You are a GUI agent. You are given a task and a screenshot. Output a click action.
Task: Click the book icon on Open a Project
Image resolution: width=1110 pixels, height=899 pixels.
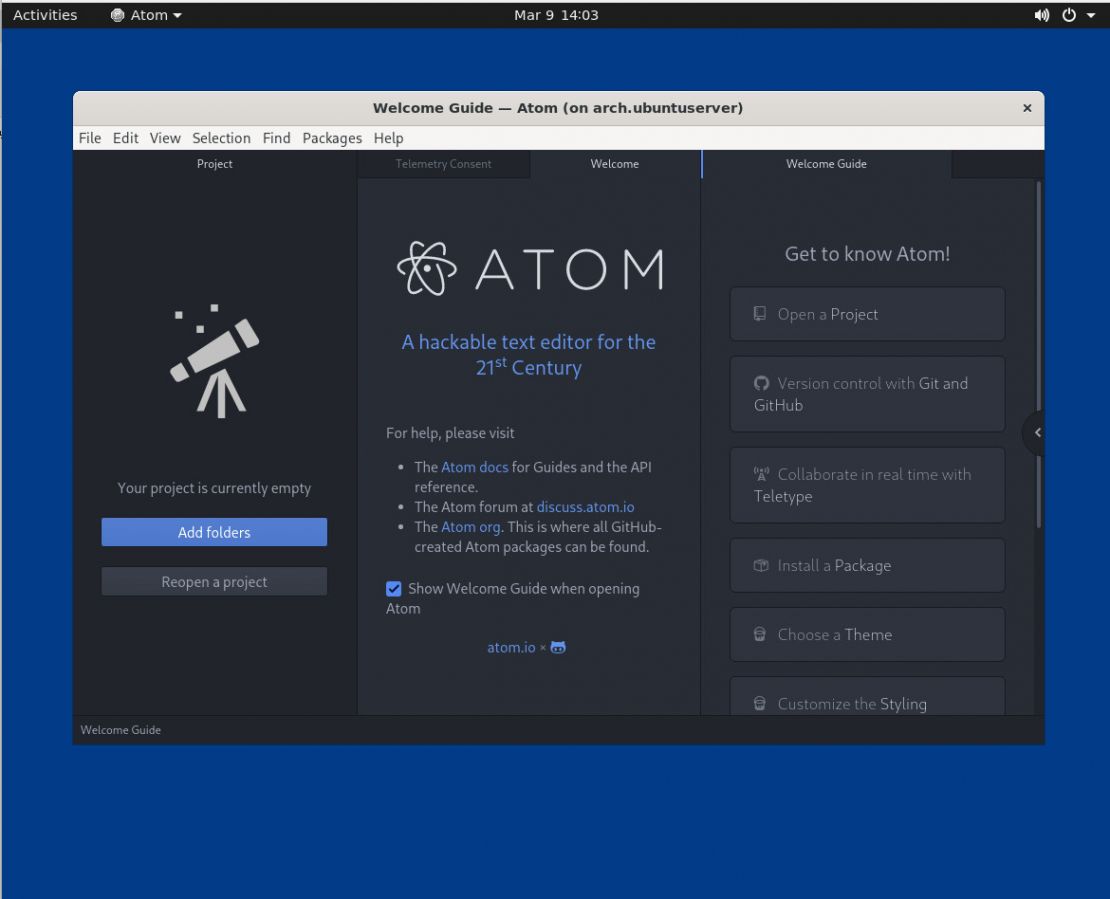pyautogui.click(x=759, y=313)
